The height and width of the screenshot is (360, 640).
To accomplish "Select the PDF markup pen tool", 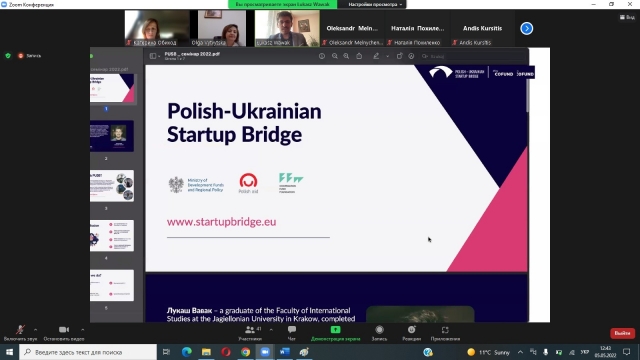I will (x=376, y=56).
